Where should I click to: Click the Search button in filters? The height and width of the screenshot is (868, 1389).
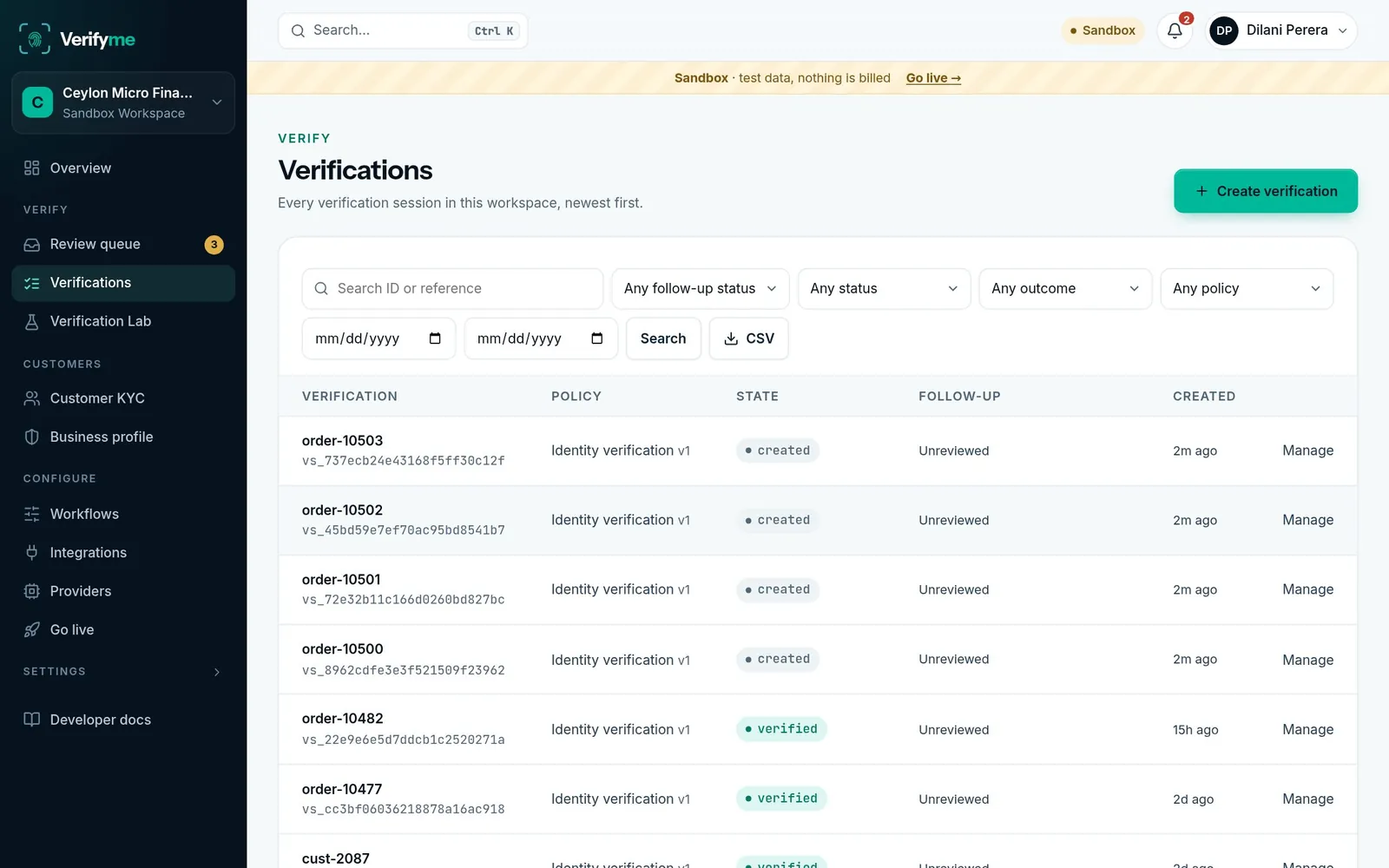(663, 339)
